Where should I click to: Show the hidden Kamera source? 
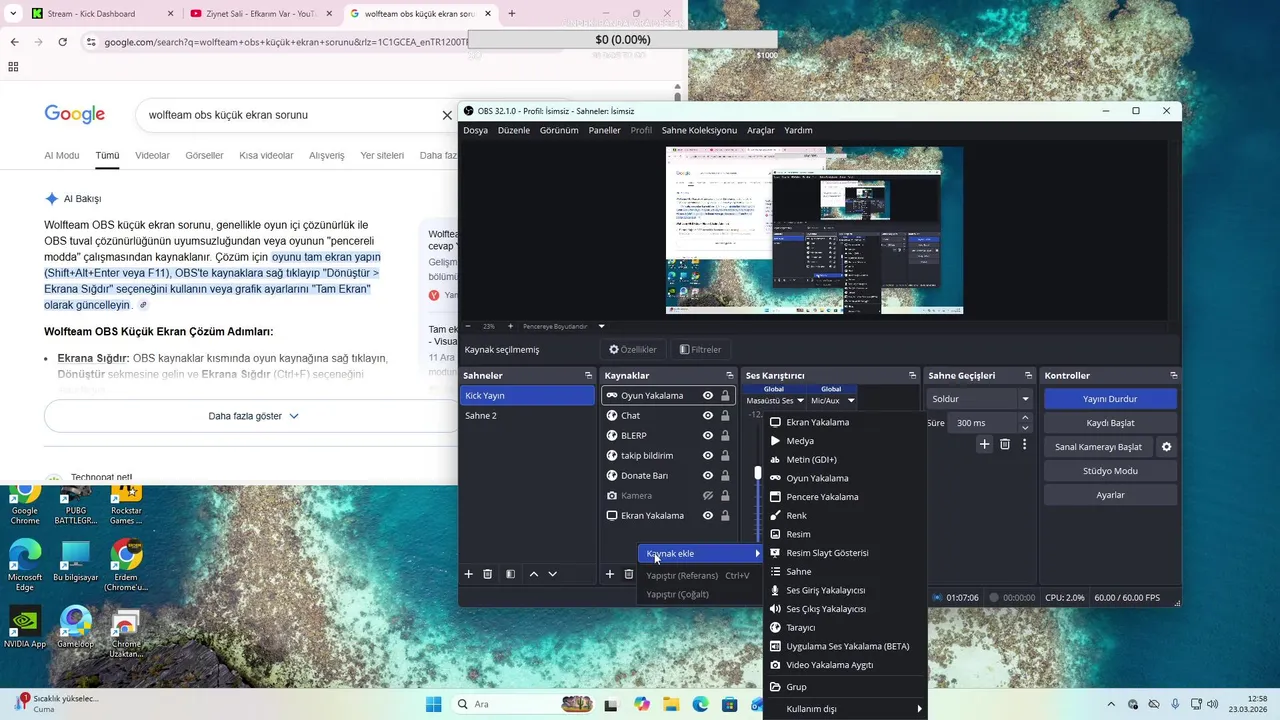pos(708,496)
